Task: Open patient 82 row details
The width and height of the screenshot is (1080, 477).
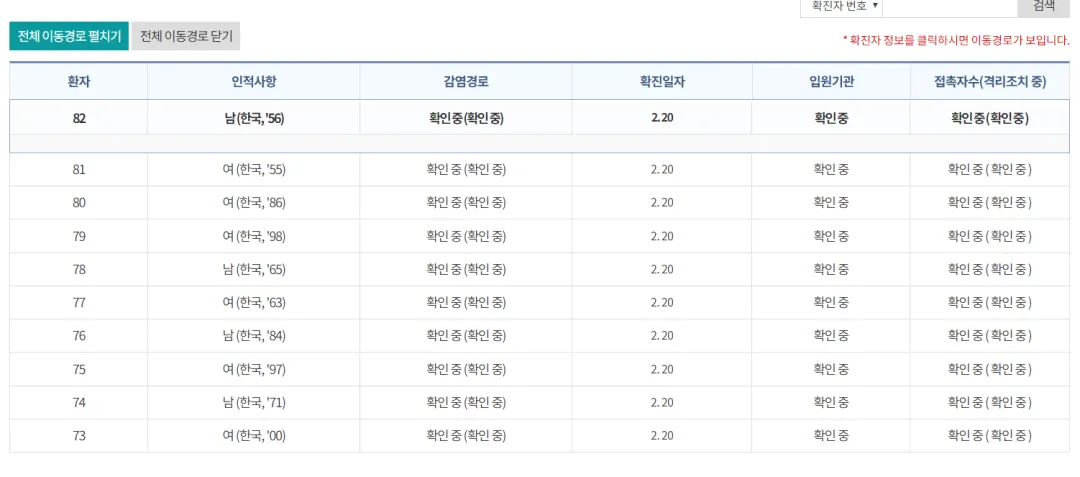Action: click(539, 118)
